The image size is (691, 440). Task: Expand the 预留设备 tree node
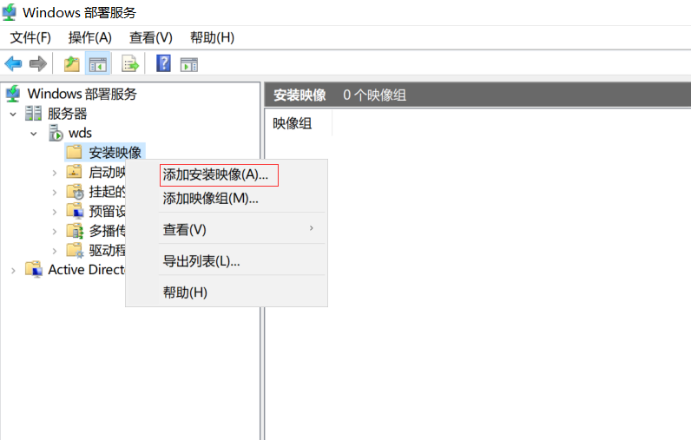point(54,212)
